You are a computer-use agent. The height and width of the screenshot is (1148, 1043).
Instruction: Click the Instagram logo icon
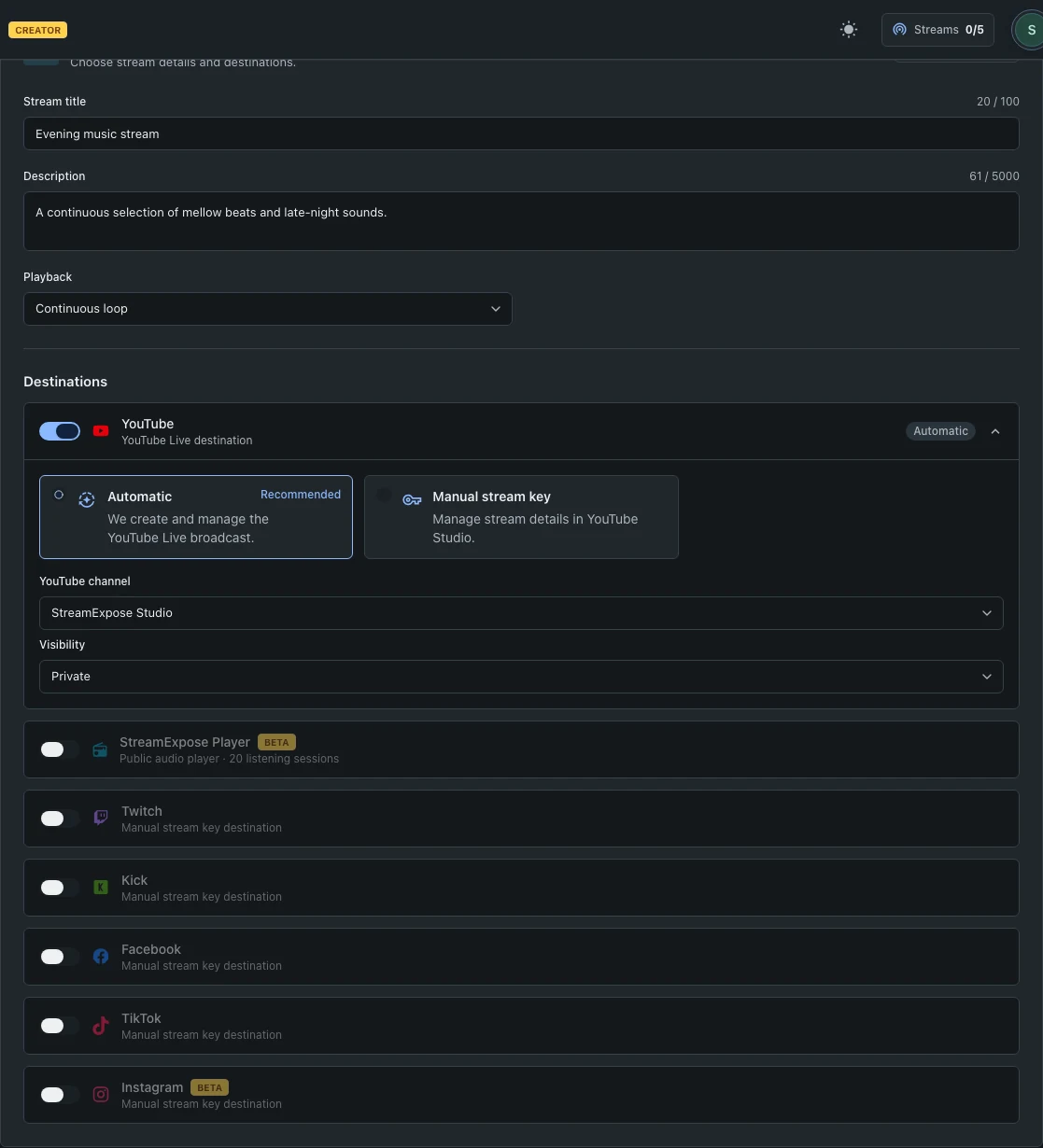pyautogui.click(x=101, y=1095)
